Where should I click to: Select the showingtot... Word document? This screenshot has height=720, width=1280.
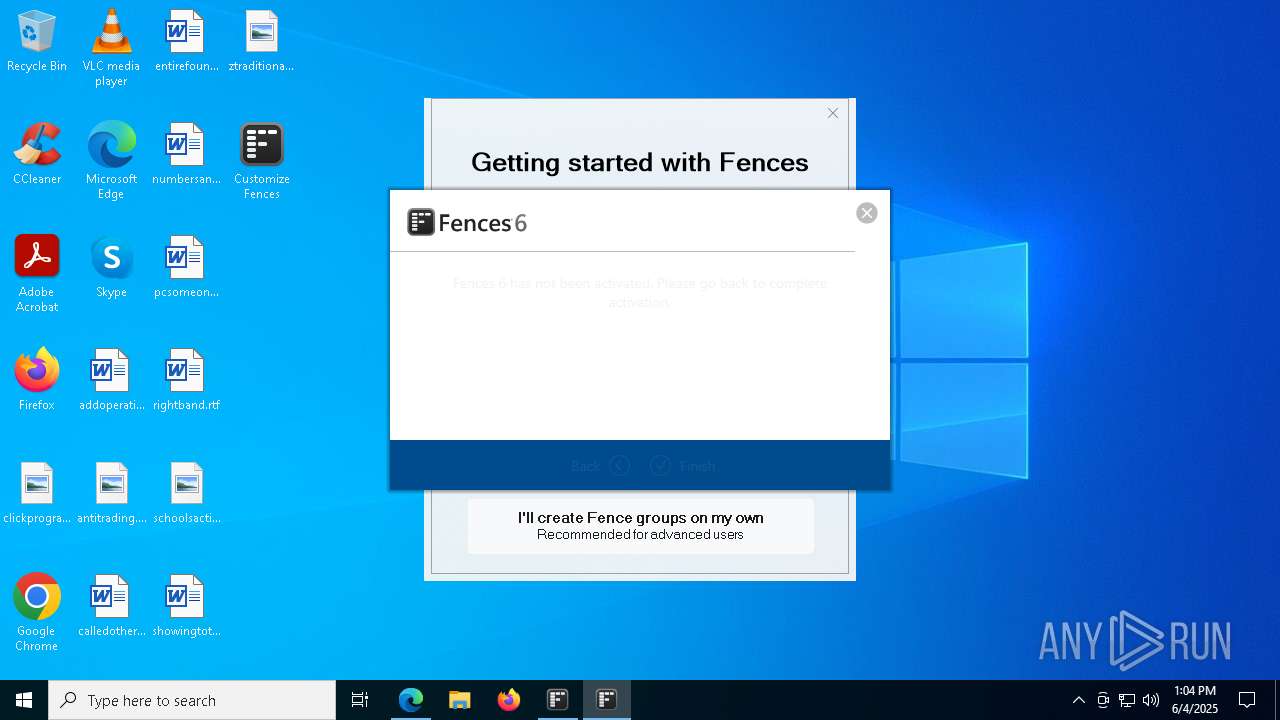coord(186,607)
